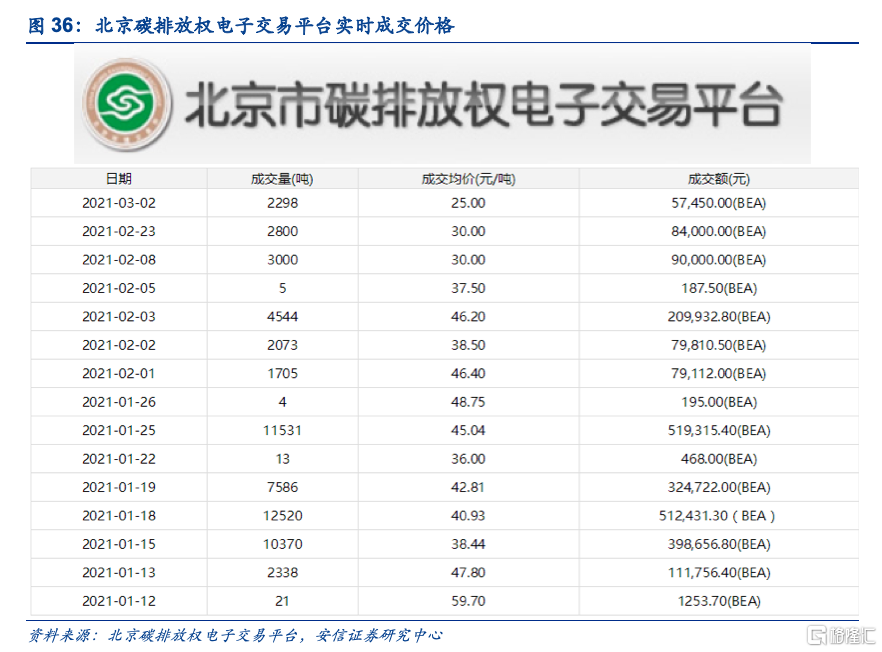Select the 成交额(元) column header
The width and height of the screenshot is (882, 652).
719,179
